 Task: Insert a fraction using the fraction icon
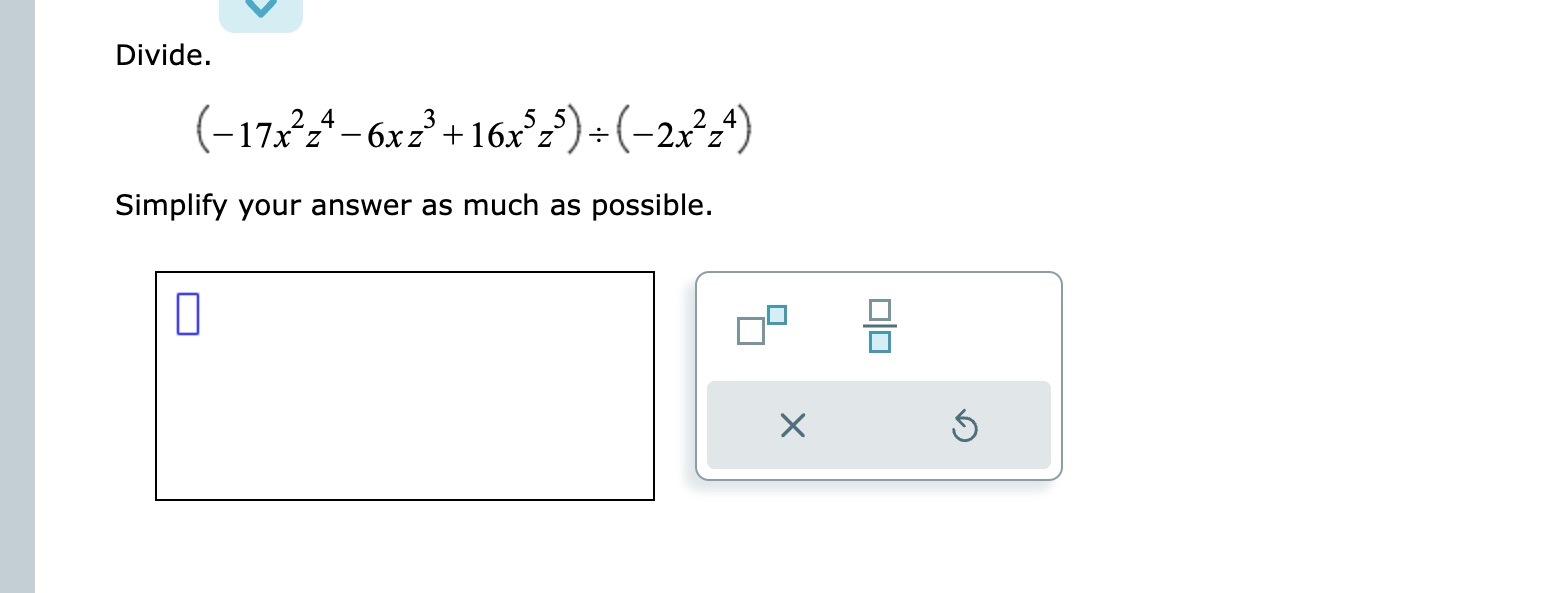pos(878,325)
